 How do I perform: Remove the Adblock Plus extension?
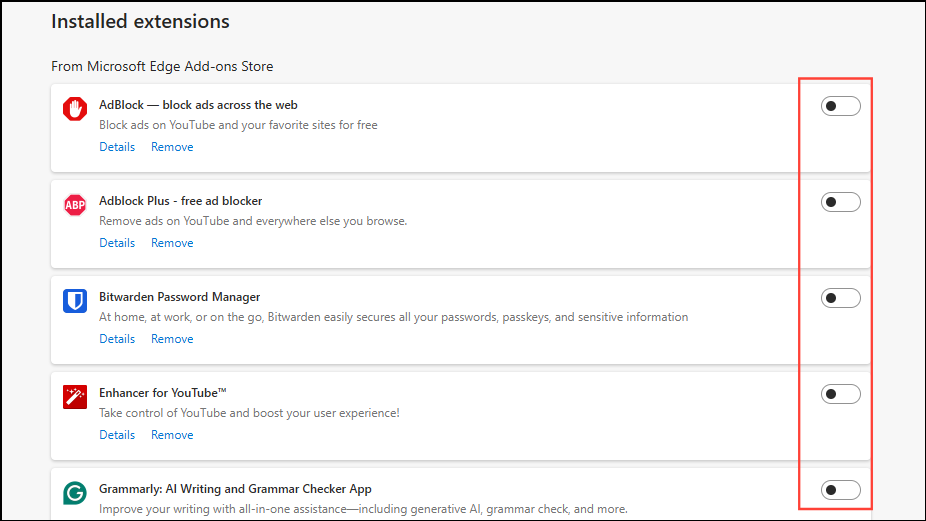[x=172, y=243]
